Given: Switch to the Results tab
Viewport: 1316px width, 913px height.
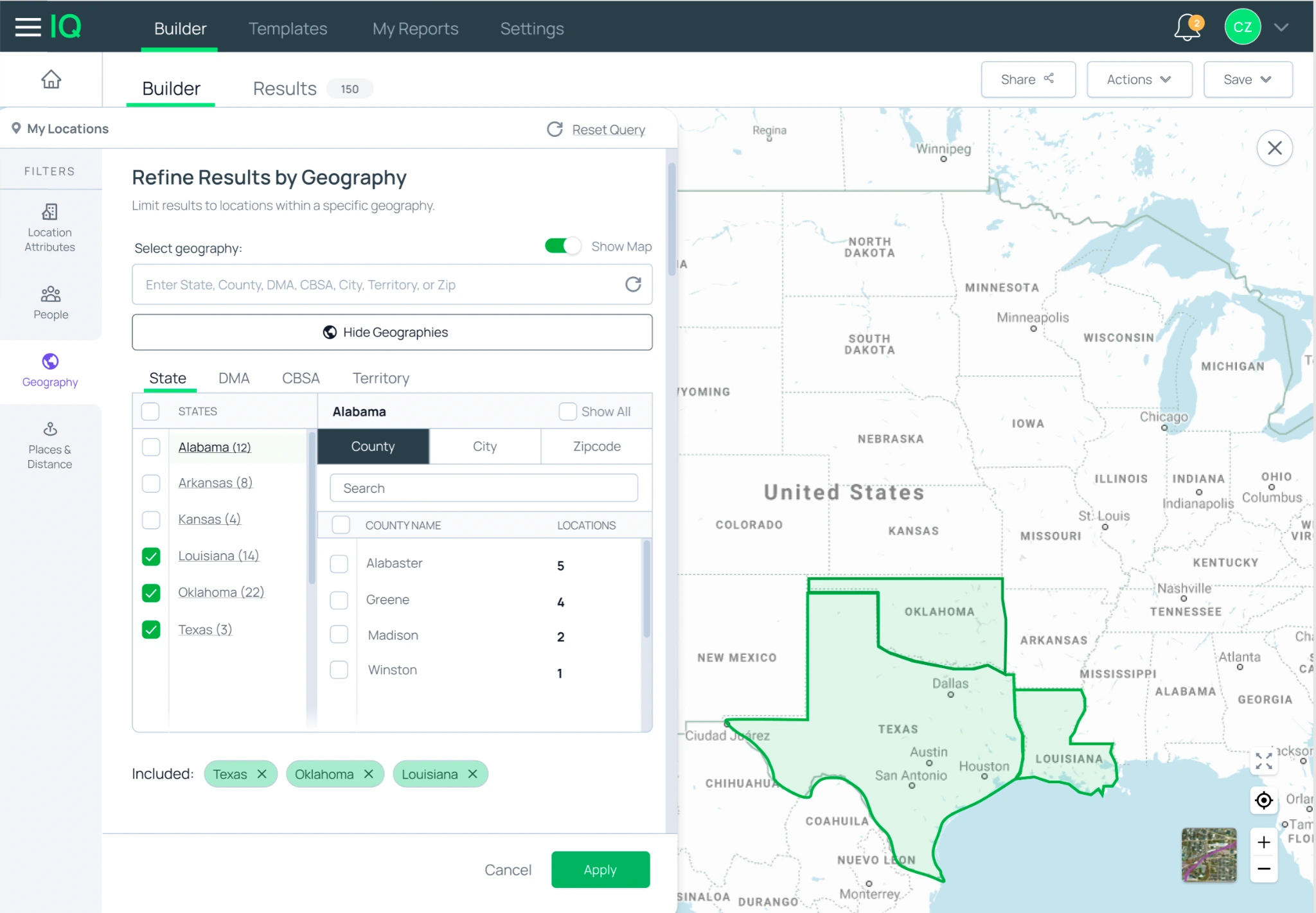Looking at the screenshot, I should coord(312,89).
